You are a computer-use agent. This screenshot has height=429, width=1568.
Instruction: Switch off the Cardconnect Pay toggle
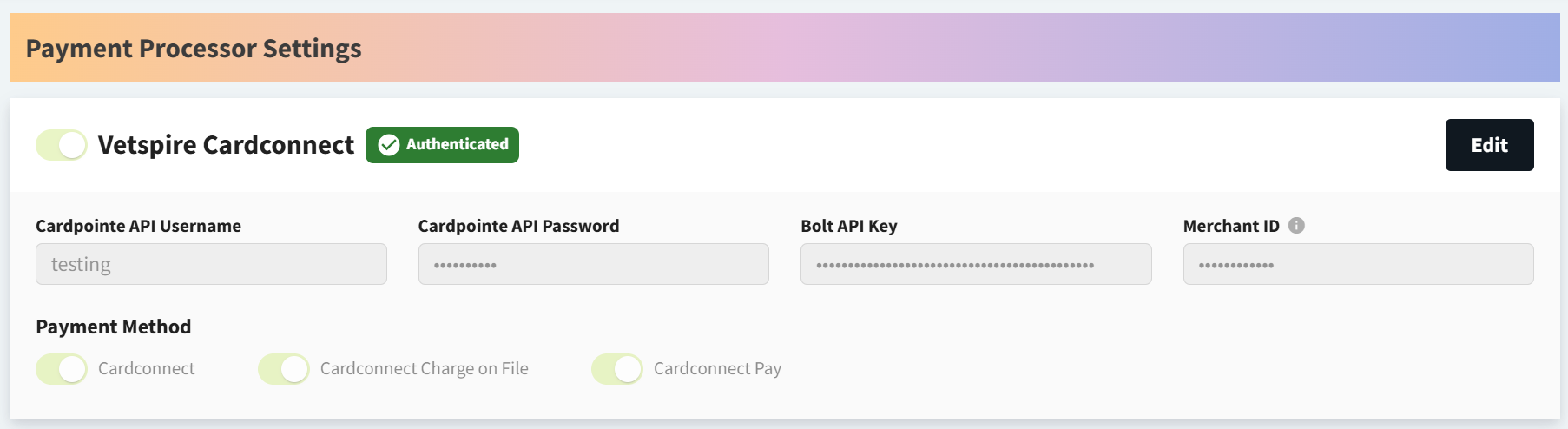click(x=617, y=369)
